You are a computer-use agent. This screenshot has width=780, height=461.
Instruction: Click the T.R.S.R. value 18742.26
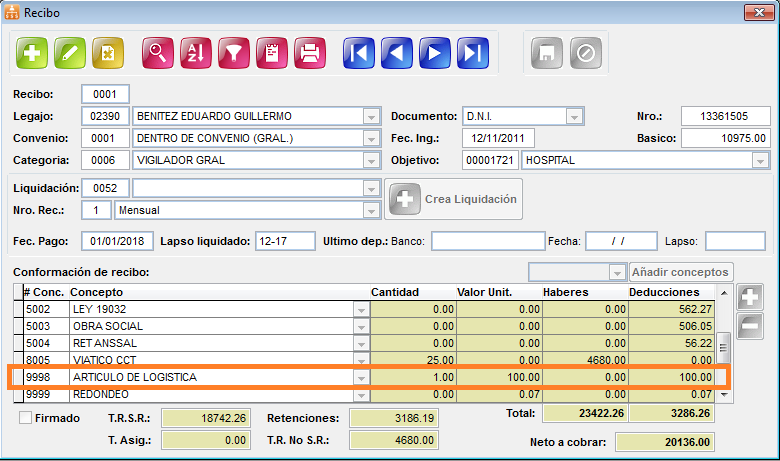coord(206,418)
